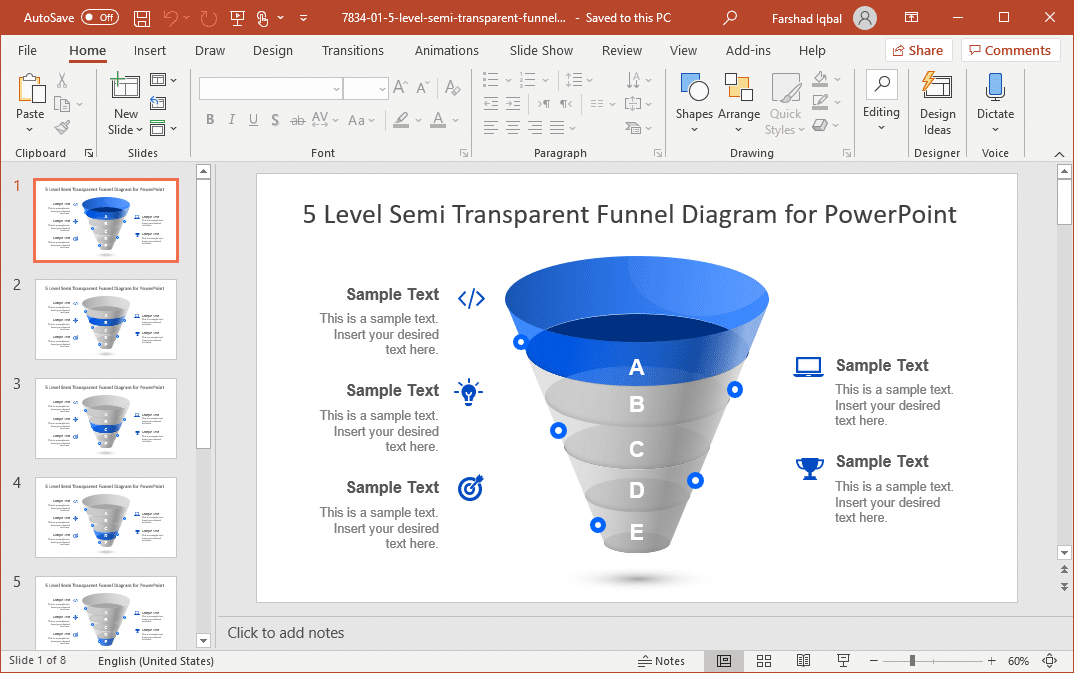Toggle Bold formatting
This screenshot has height=673, width=1074.
pos(210,120)
